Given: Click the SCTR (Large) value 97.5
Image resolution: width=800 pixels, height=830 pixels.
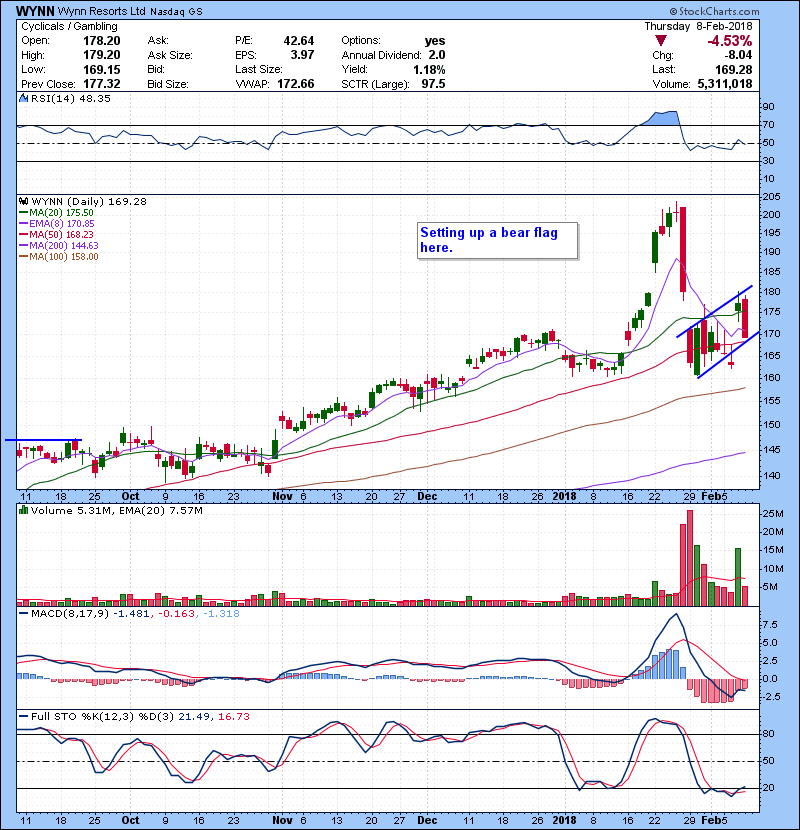Looking at the screenshot, I should [433, 84].
